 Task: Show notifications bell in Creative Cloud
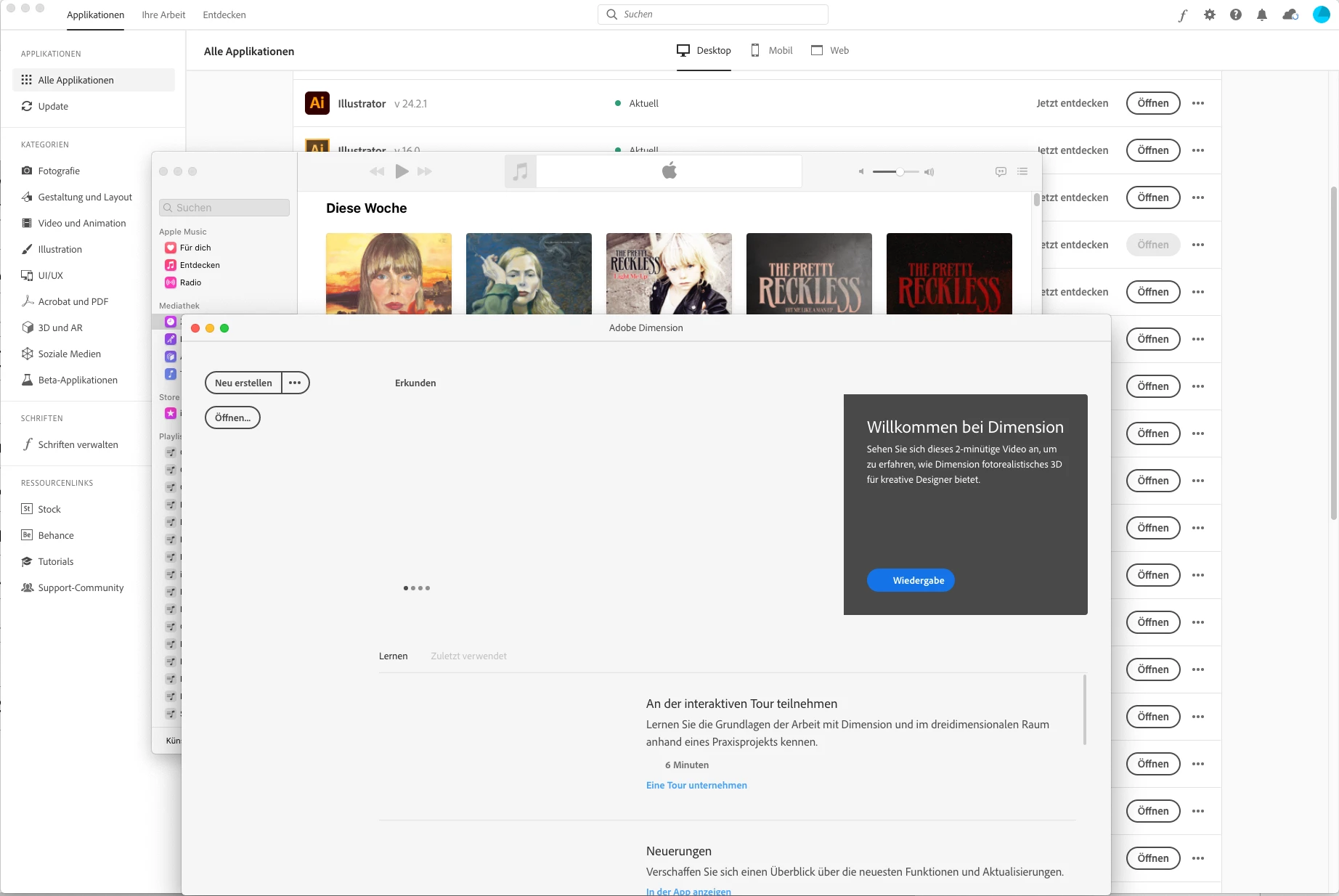(x=1262, y=15)
